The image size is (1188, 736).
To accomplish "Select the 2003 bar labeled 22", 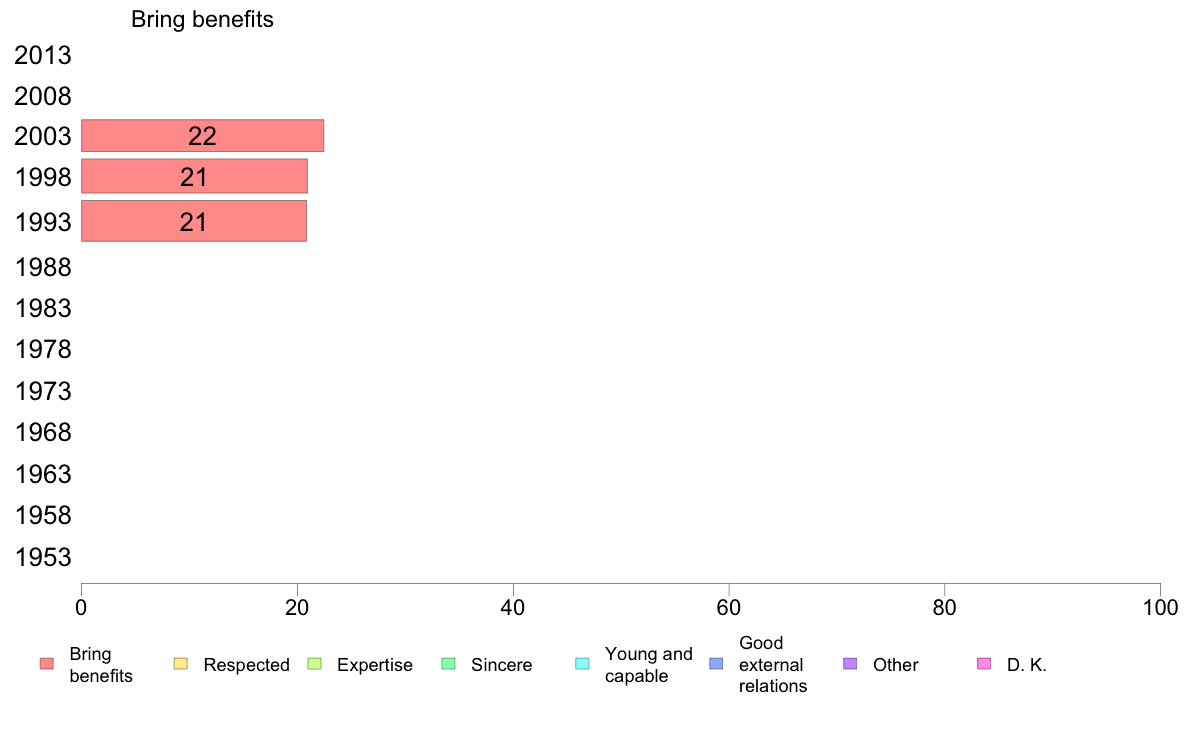I will click(x=202, y=136).
